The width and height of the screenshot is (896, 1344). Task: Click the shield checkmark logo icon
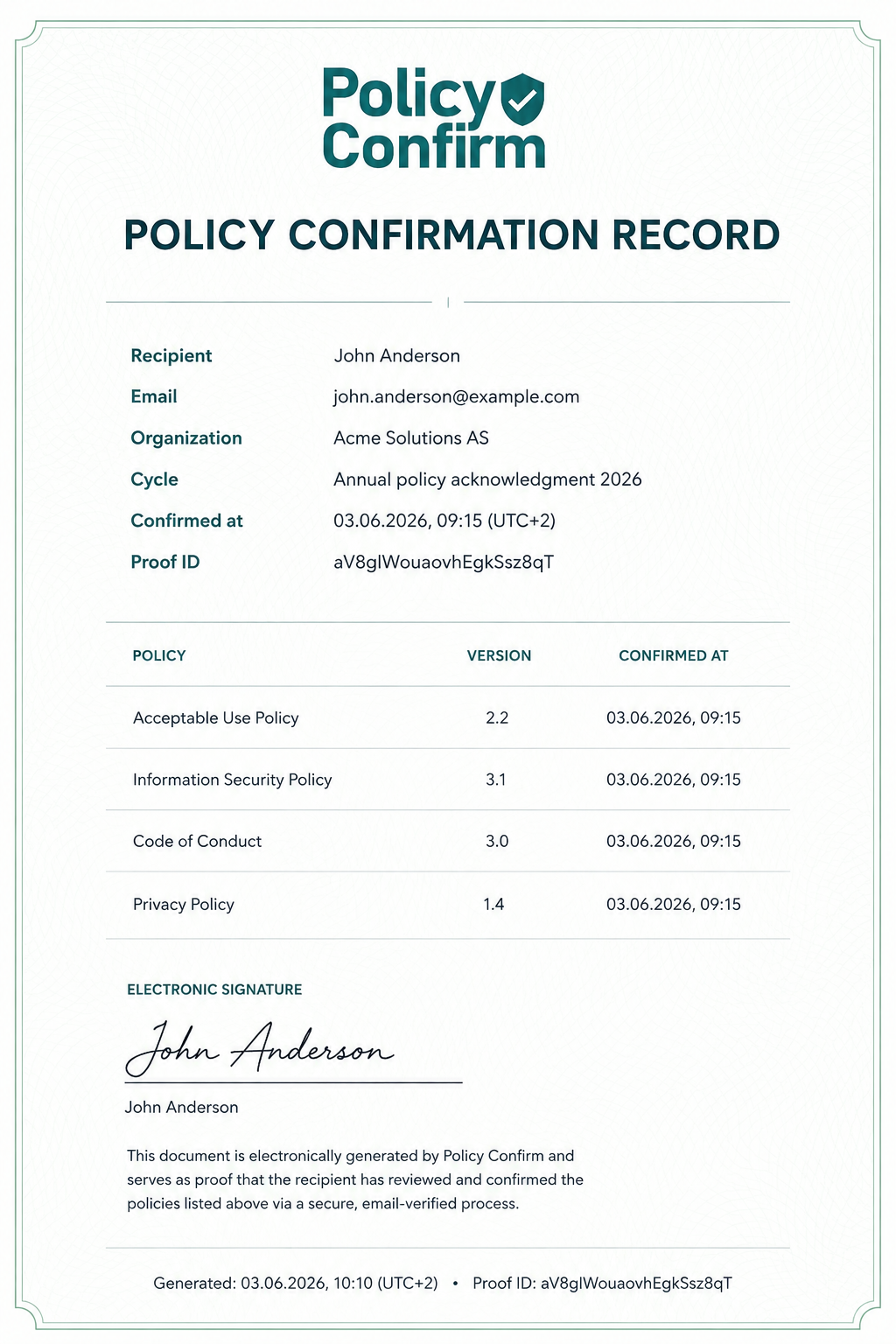[522, 100]
